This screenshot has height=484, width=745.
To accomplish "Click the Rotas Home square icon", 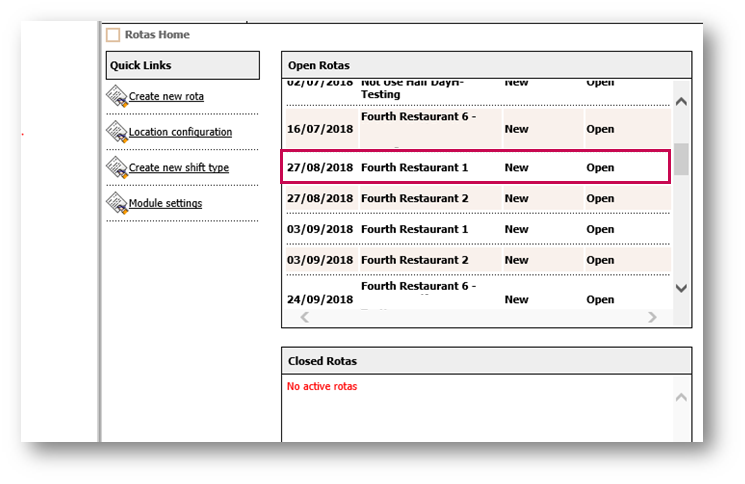I will point(113,35).
